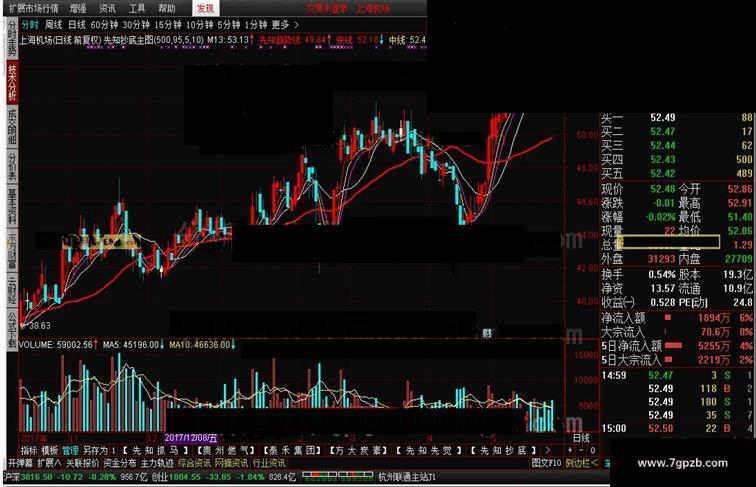756x487 pixels.
Task: Select the 分时 period tab
Action: (x=29, y=25)
